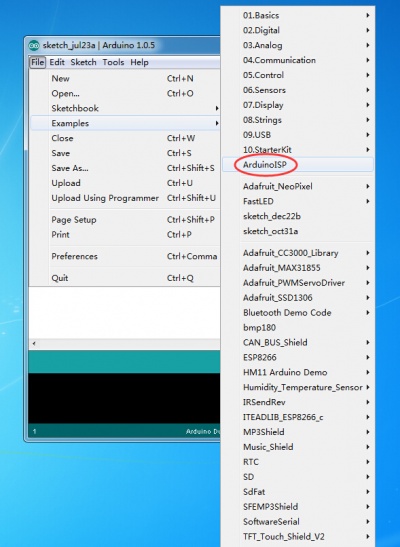Image resolution: width=400 pixels, height=547 pixels.
Task: Expand the 08.Strings examples
Action: [298, 120]
